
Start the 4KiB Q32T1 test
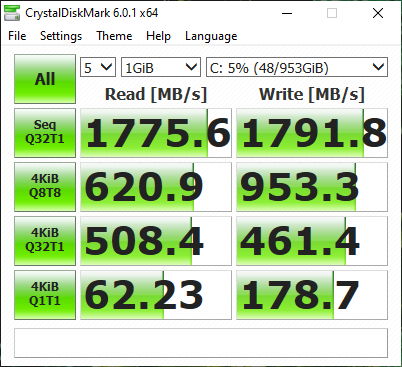45,241
